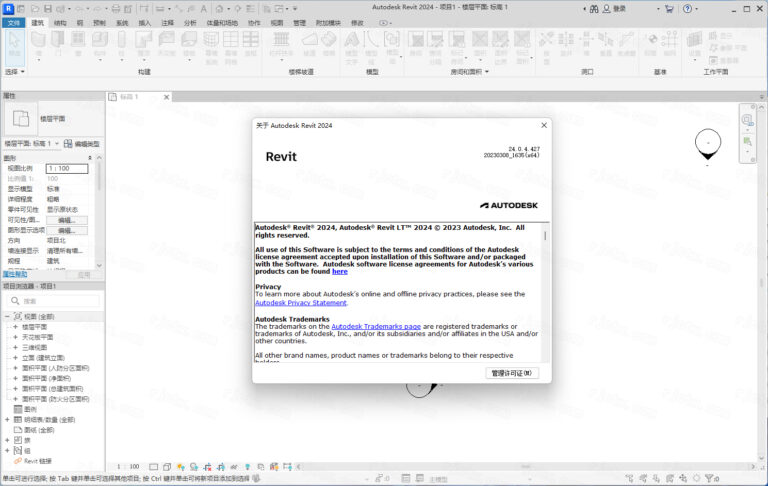Select the Level datum tool
Screen dimensions: 768x486
click(652, 43)
